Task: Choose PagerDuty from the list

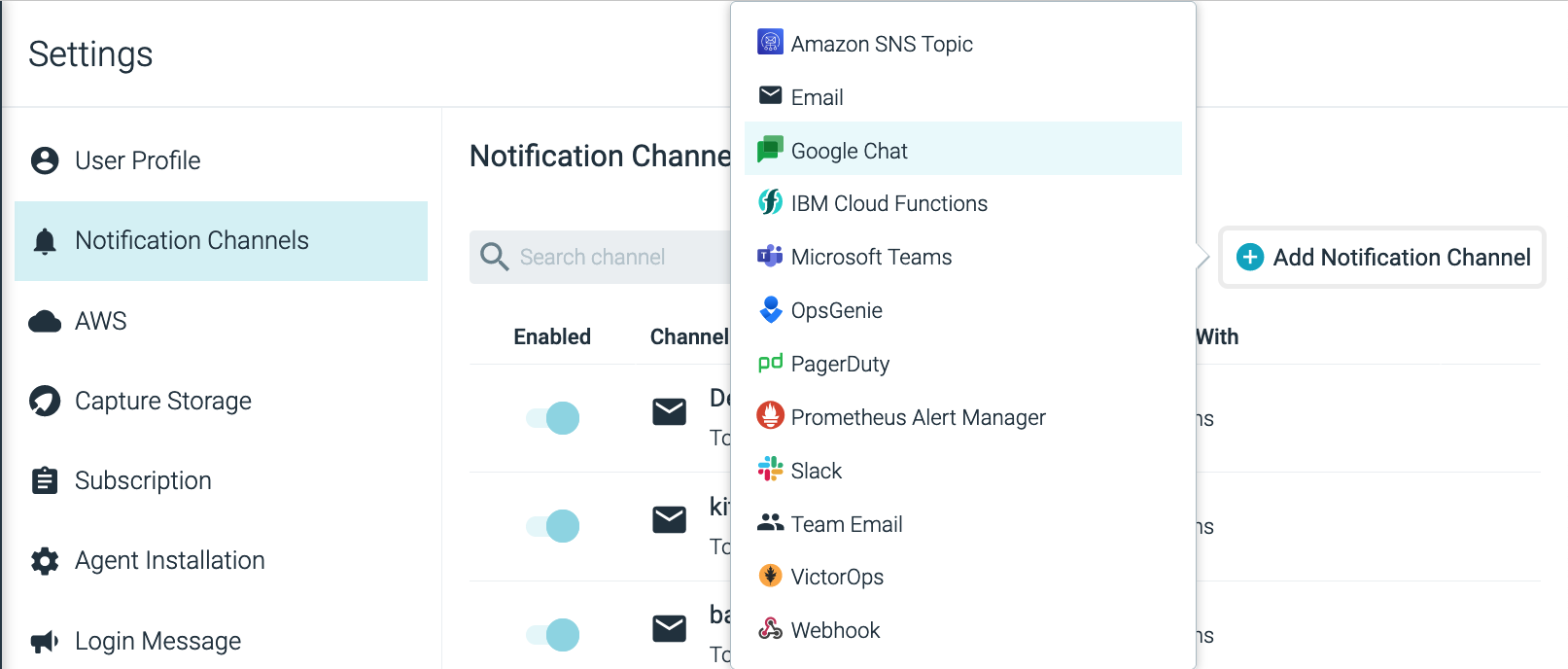Action: [963, 363]
